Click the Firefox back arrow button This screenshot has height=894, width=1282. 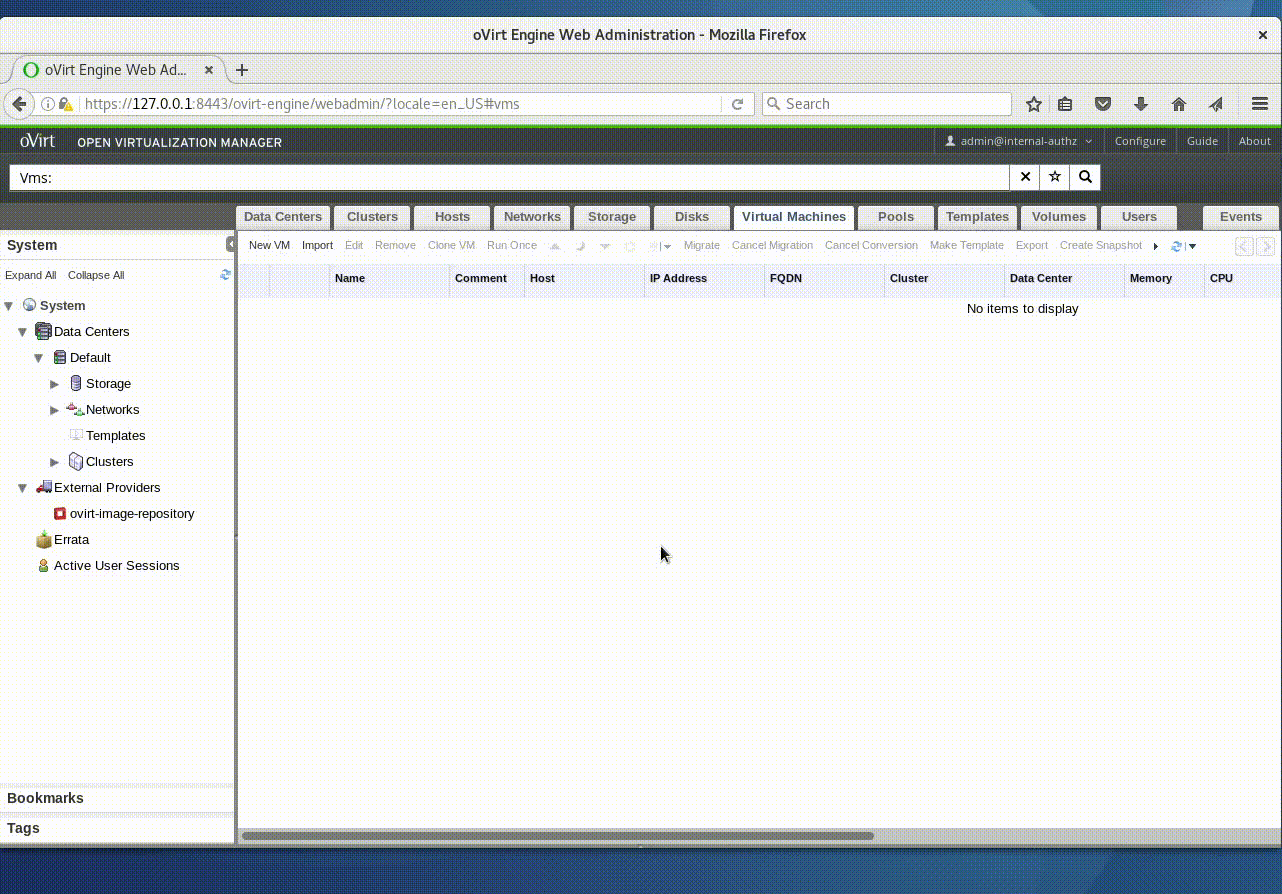[19, 104]
